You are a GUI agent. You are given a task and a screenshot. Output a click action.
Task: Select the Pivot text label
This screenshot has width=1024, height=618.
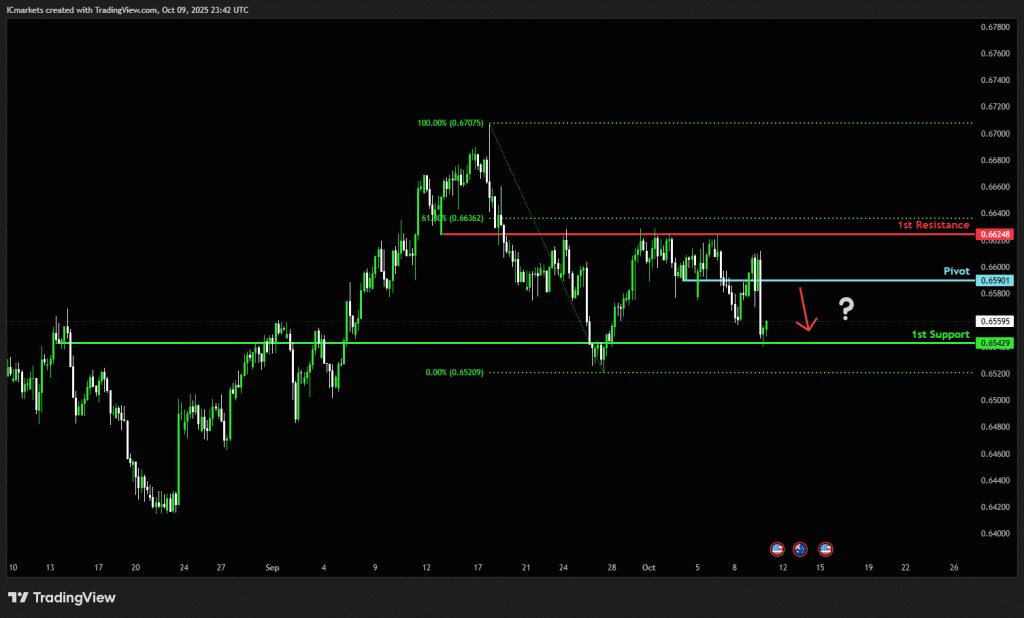coord(957,271)
